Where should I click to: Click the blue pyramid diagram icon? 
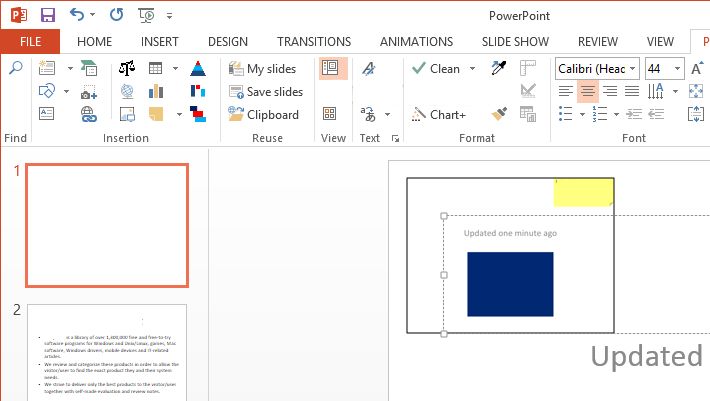(198, 68)
